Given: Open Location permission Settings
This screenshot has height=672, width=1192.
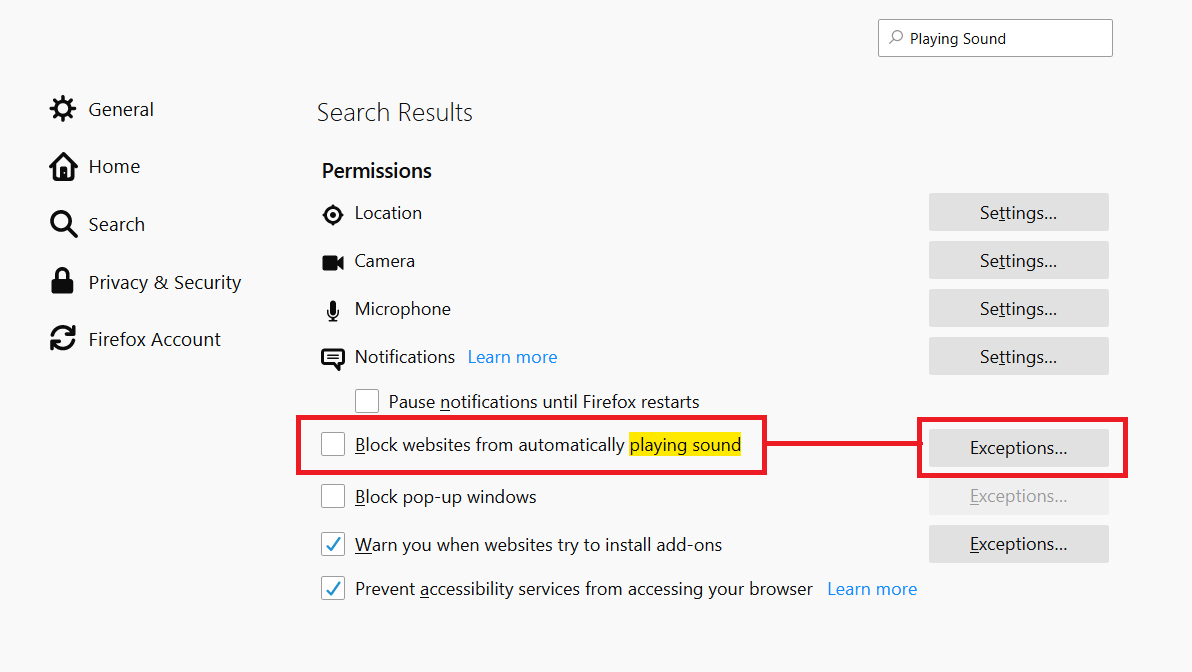Looking at the screenshot, I should [x=1018, y=213].
